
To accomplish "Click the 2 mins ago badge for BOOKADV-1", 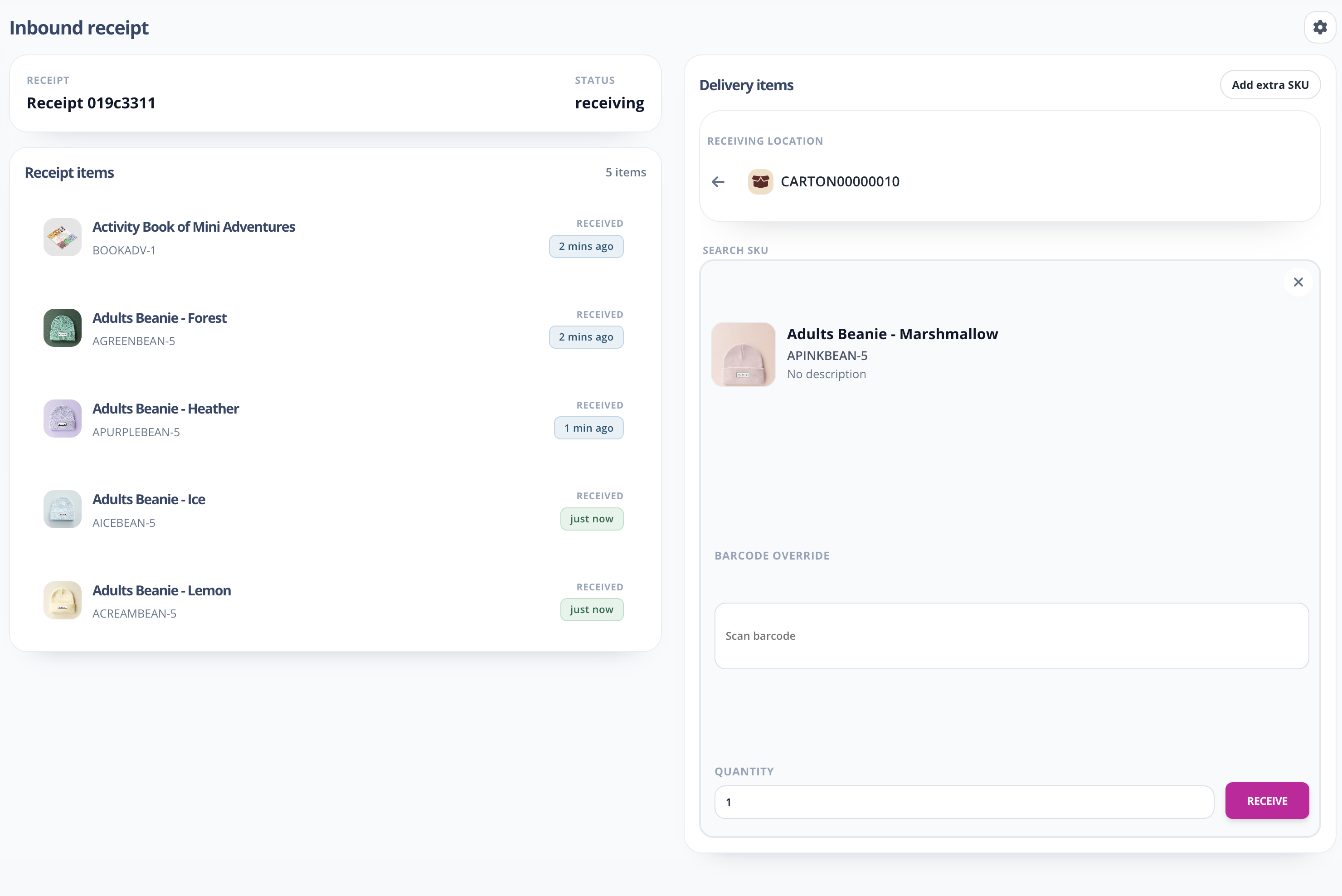I will pos(586,246).
